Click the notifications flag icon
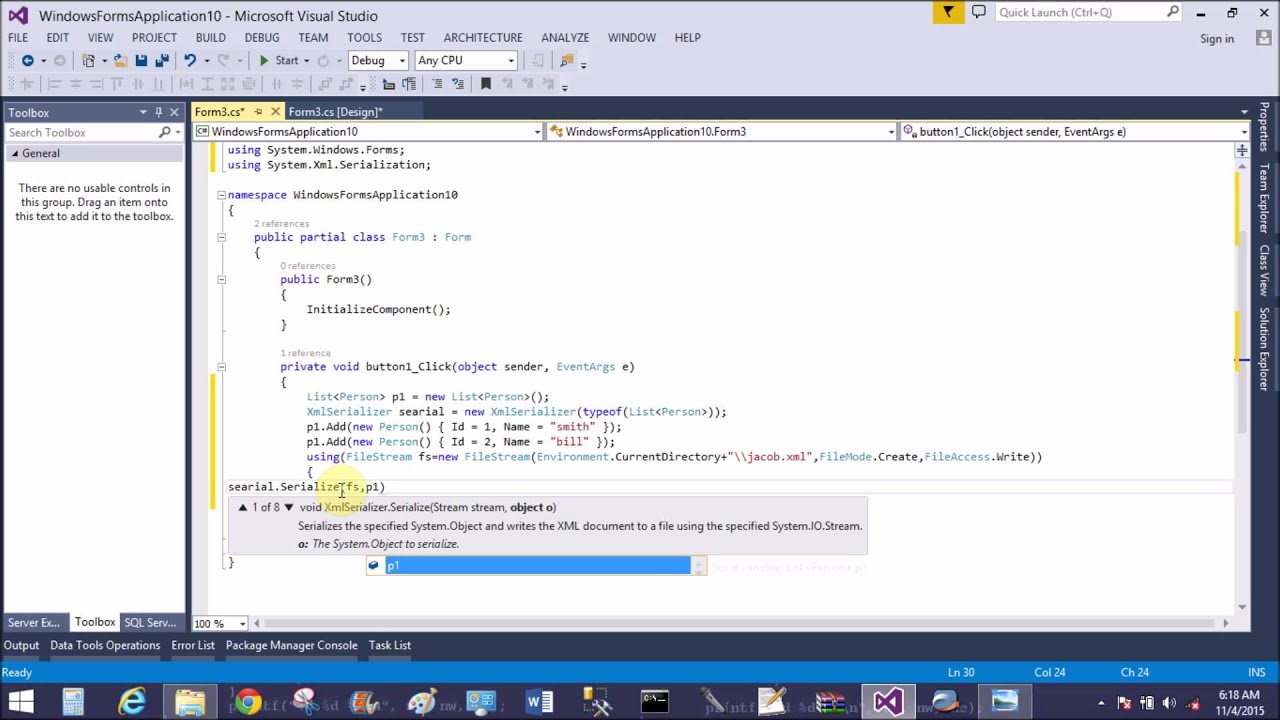 coord(948,12)
